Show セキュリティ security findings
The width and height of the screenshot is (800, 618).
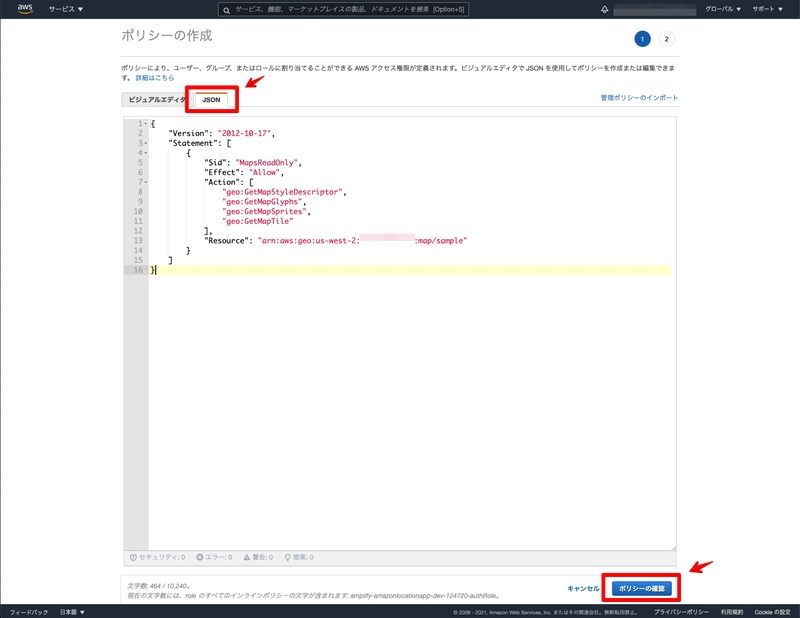tap(158, 557)
